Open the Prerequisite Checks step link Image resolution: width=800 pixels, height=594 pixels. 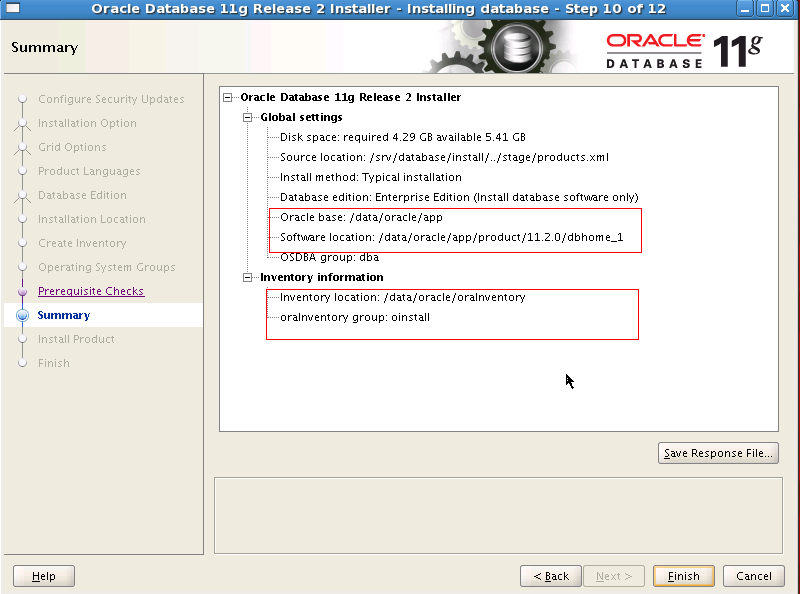tap(91, 291)
